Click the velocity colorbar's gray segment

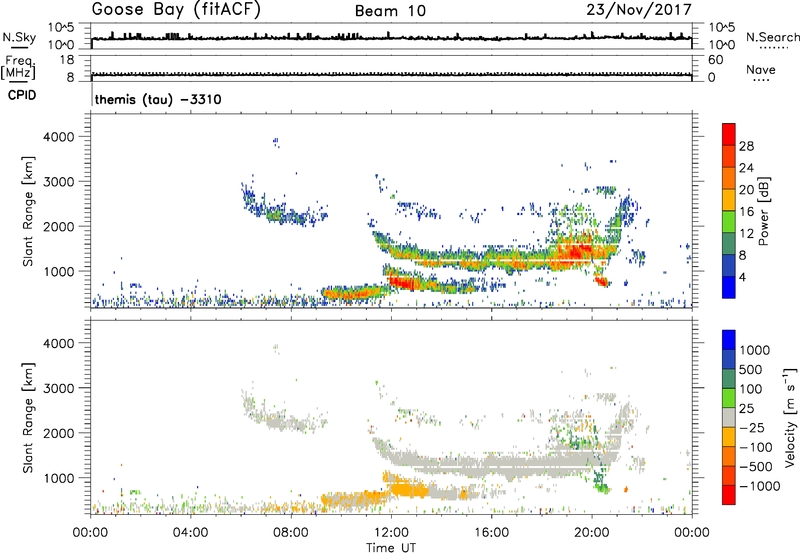click(x=729, y=417)
